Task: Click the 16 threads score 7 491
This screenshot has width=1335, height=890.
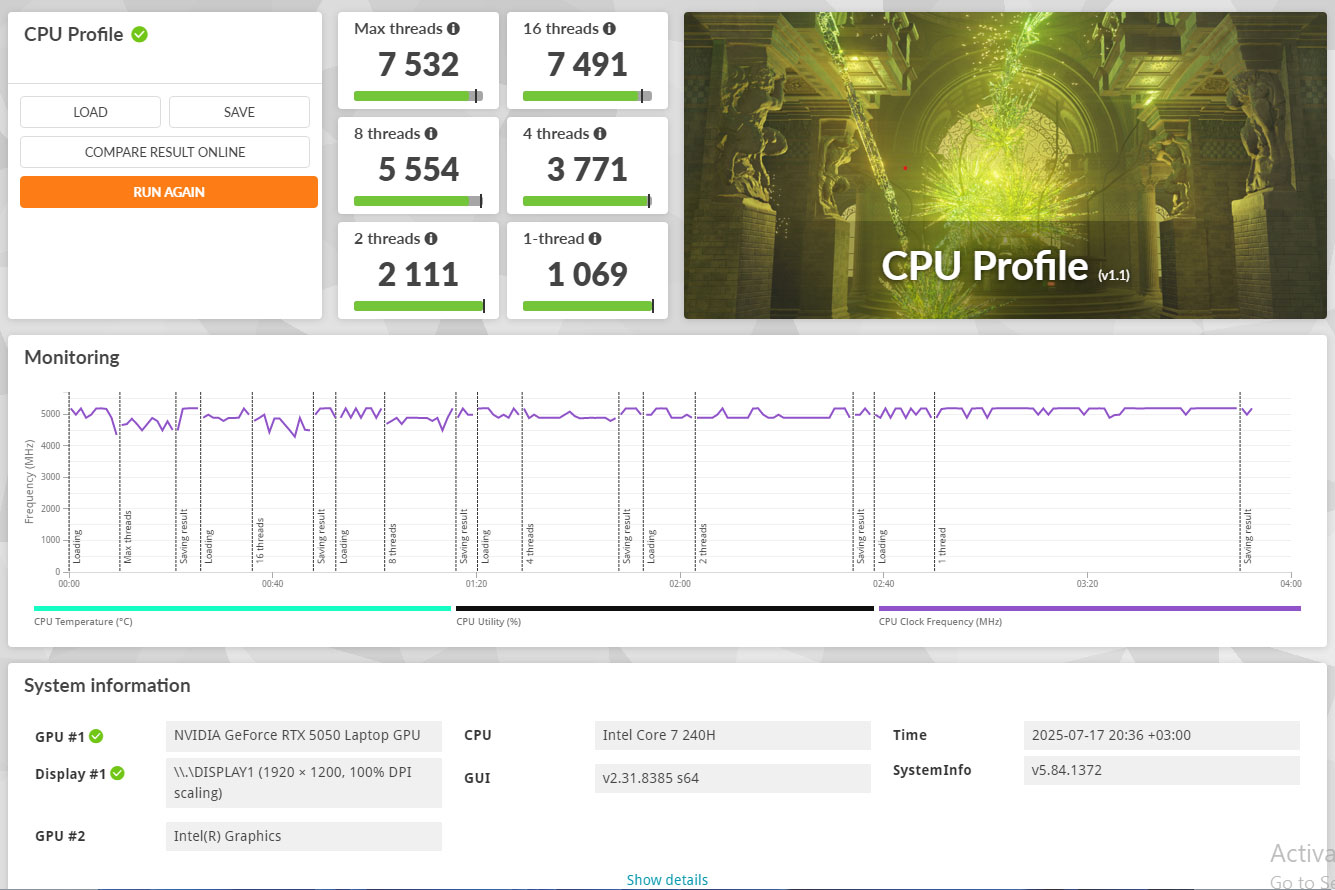Action: 587,64
